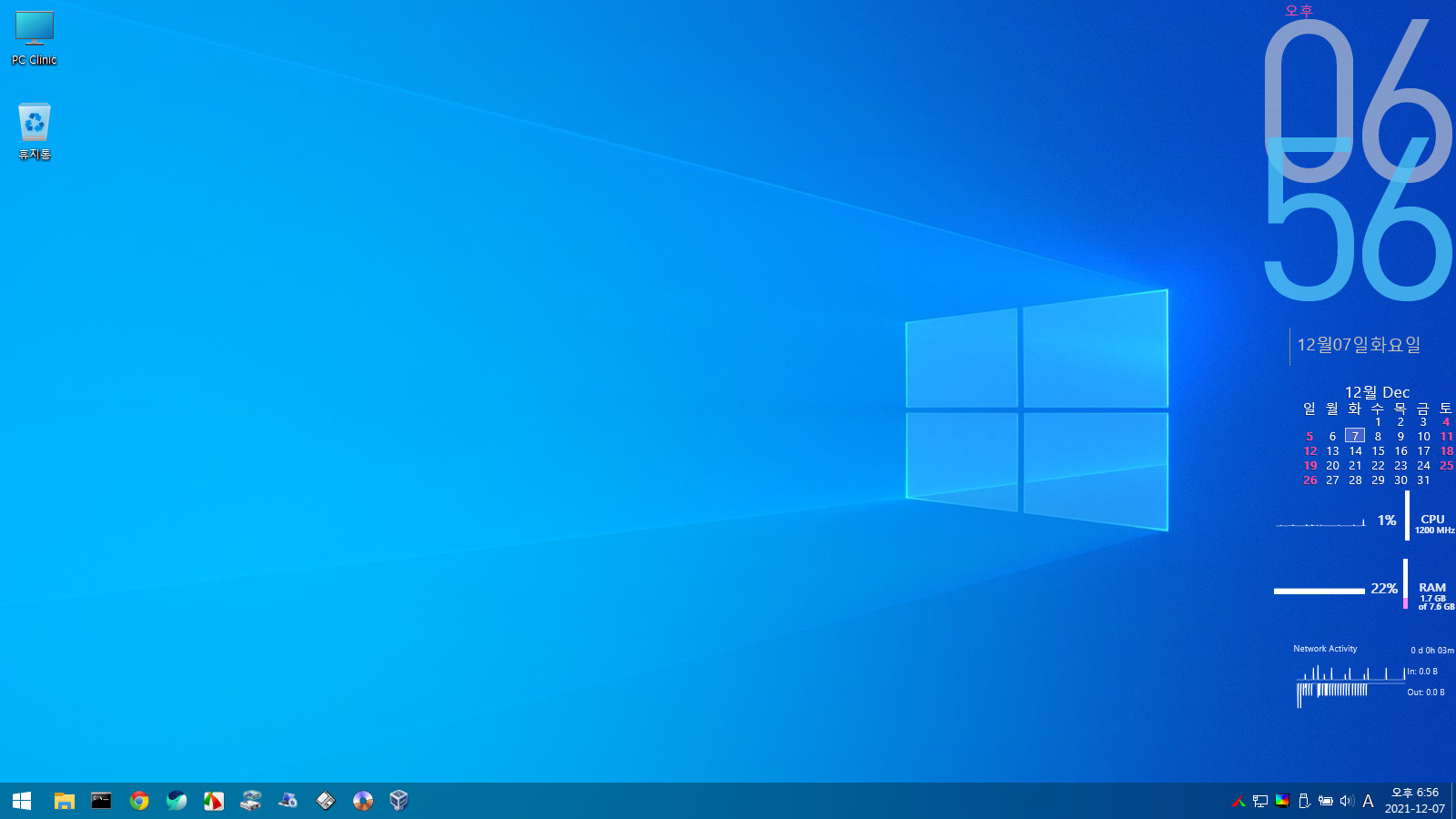Click calendar date 19 in Sunday column
The image size is (1456, 819).
1309,465
